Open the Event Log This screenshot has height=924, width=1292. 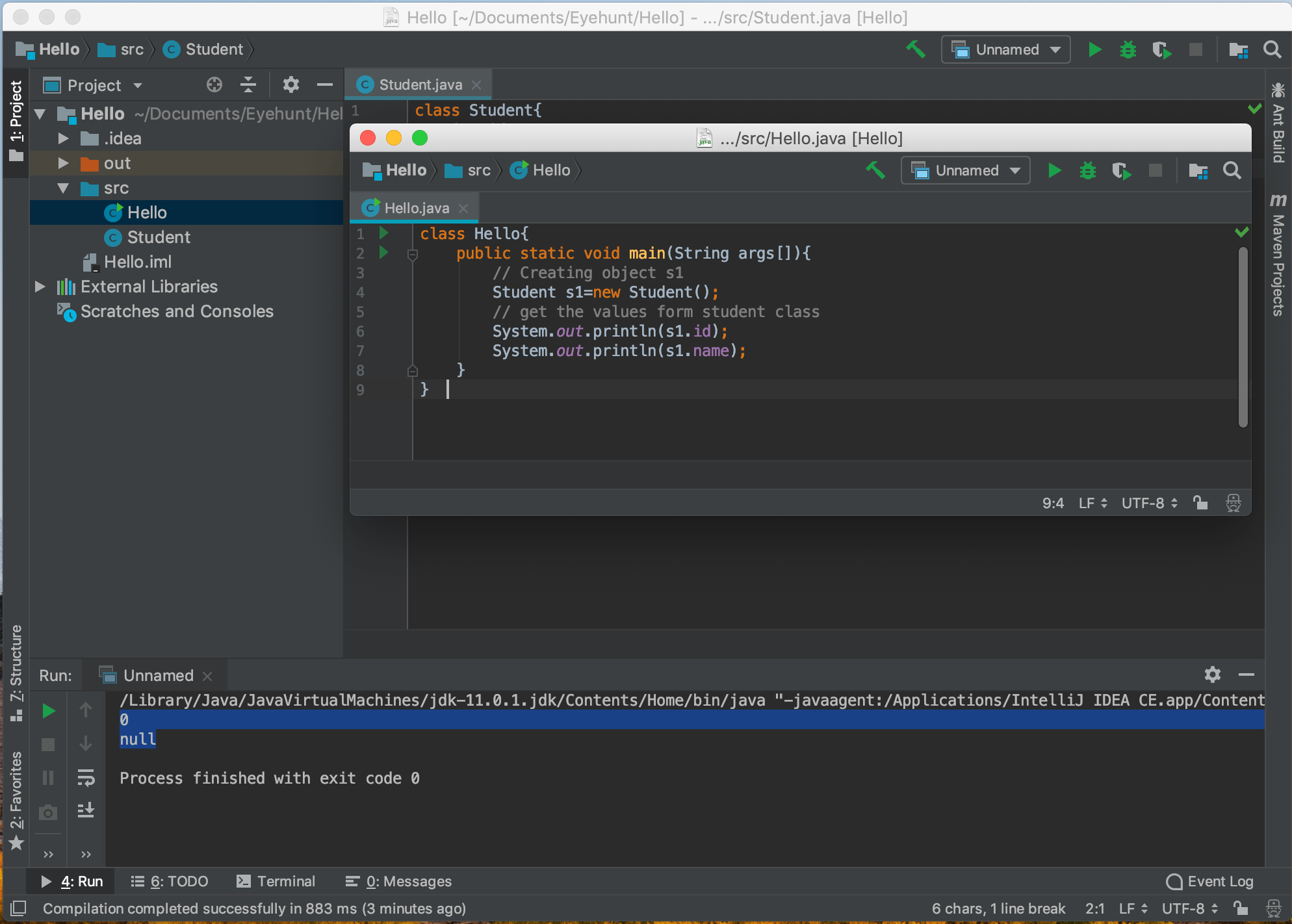1217,881
